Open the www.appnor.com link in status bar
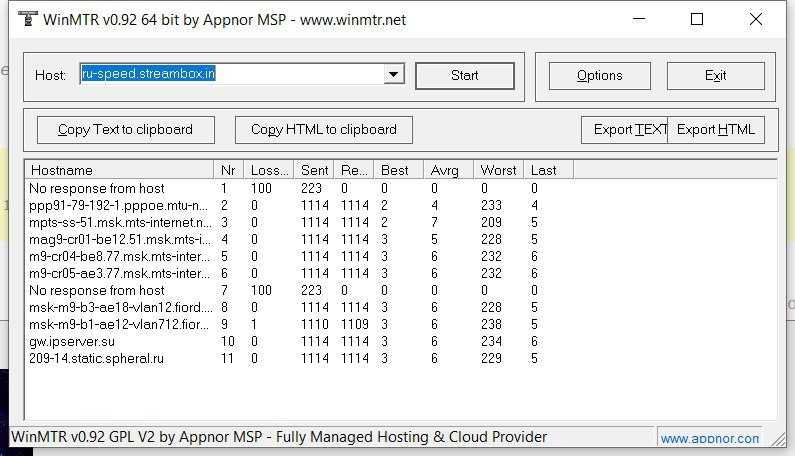The height and width of the screenshot is (456, 795). click(x=709, y=438)
